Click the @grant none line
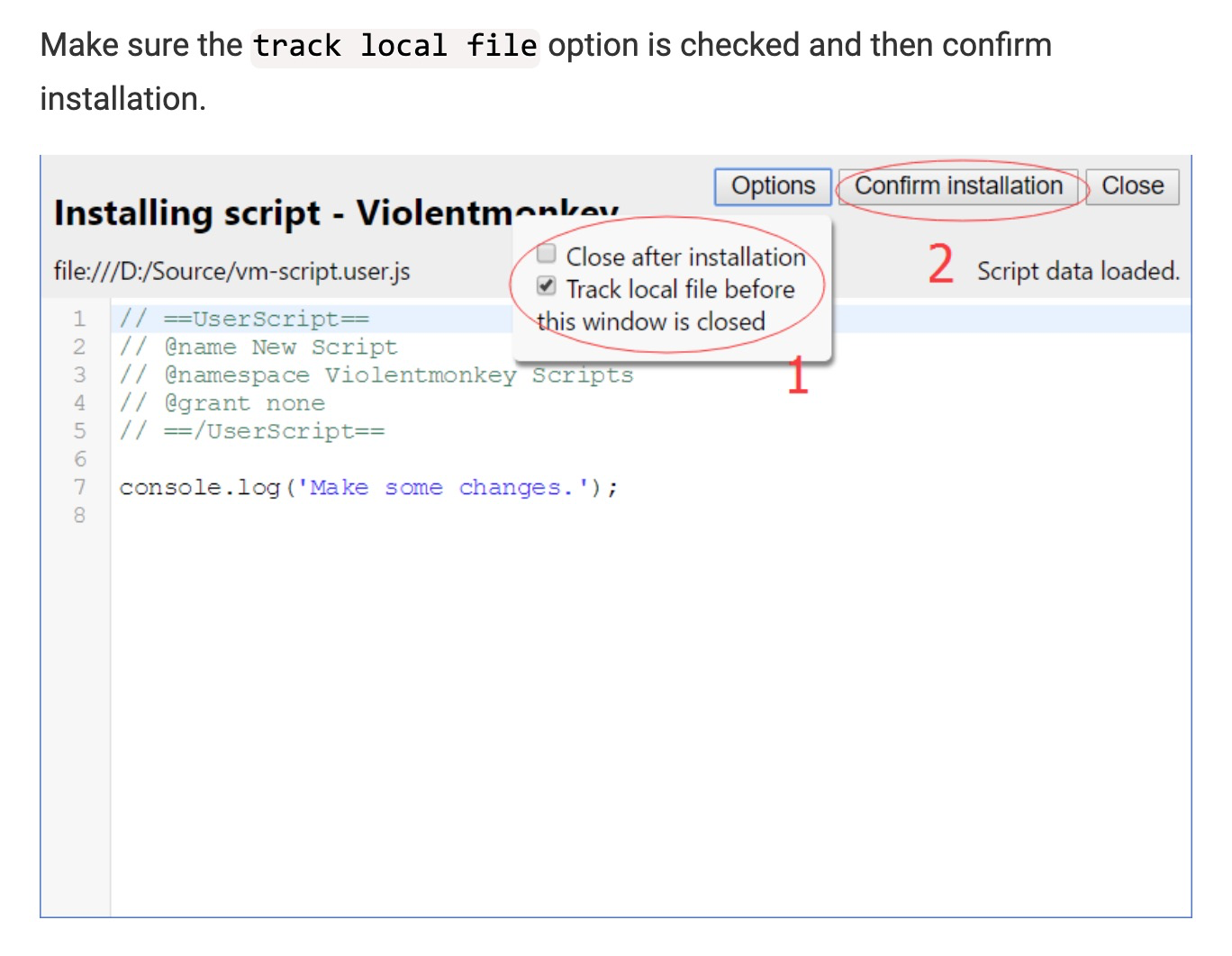This screenshot has width=1232, height=956. pyautogui.click(x=222, y=403)
